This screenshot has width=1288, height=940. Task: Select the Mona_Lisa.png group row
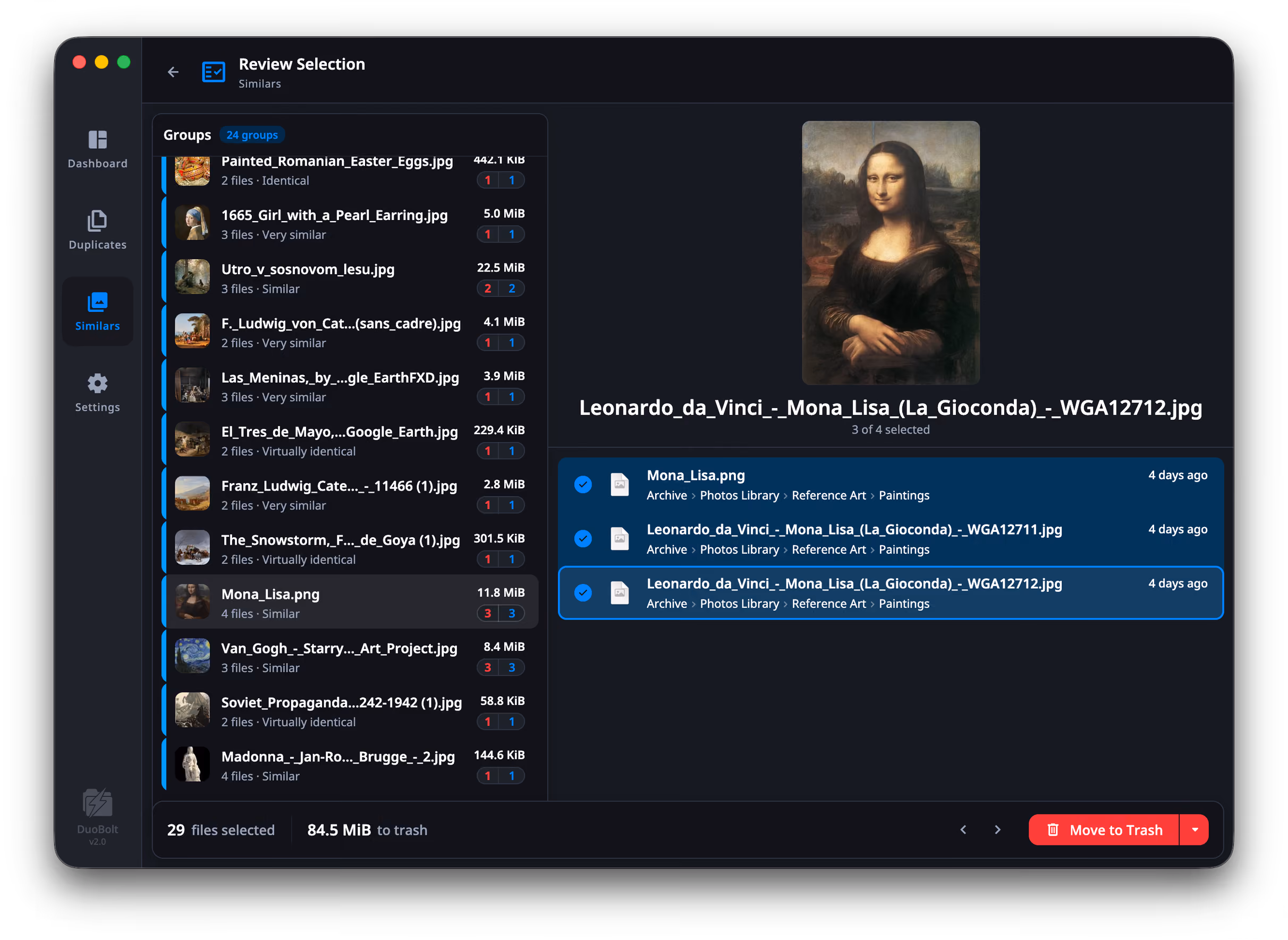[x=350, y=602]
